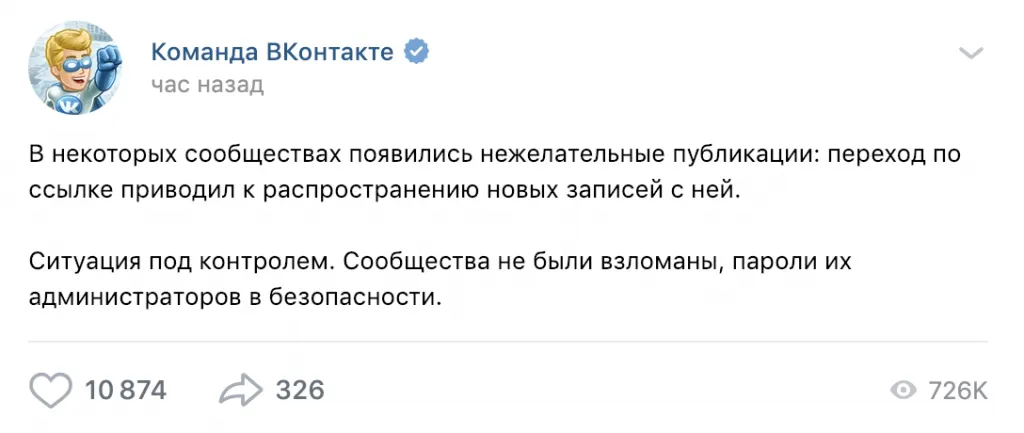Open the Команда ВКонтакте community name link
Viewport: 1024px width, 433px height.
(x=273, y=52)
